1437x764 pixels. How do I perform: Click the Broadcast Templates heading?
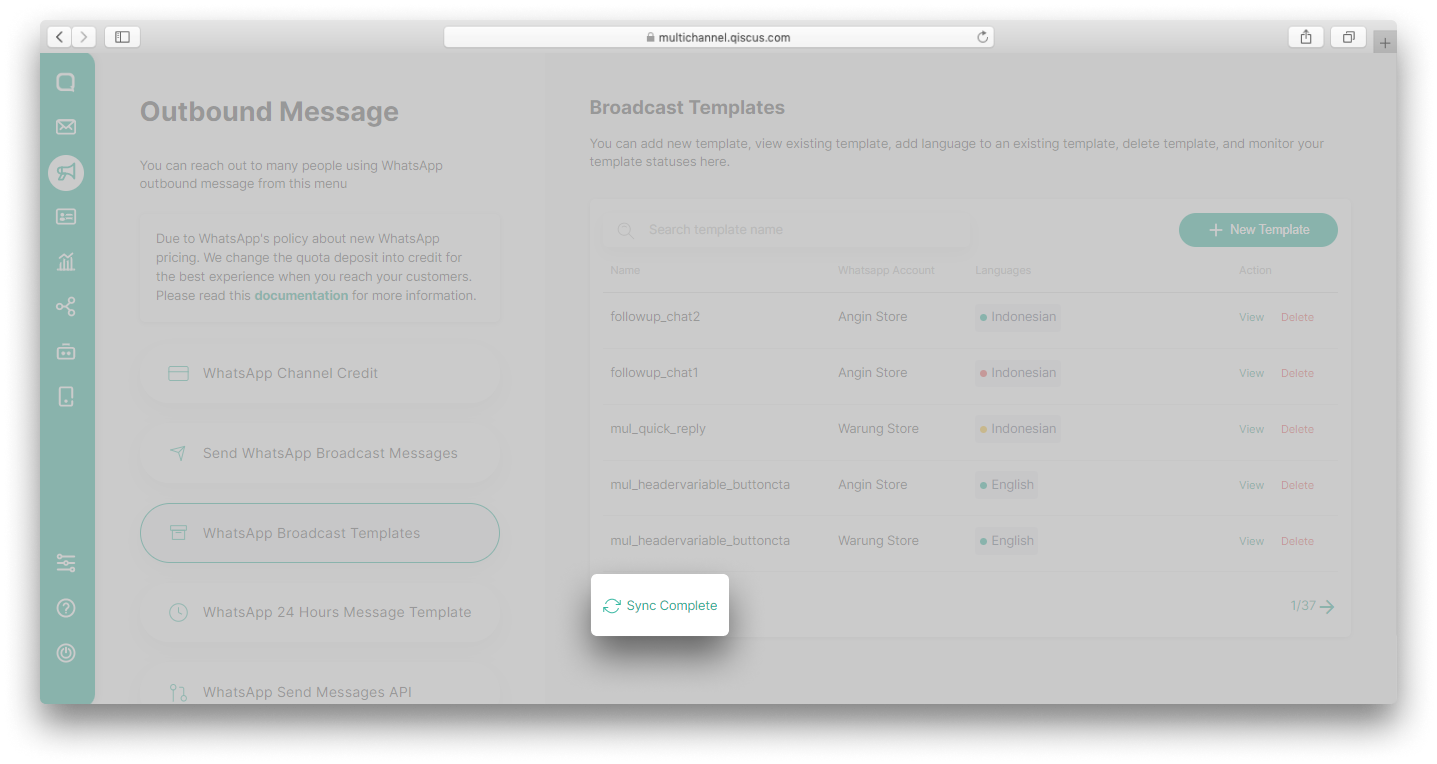coord(687,108)
